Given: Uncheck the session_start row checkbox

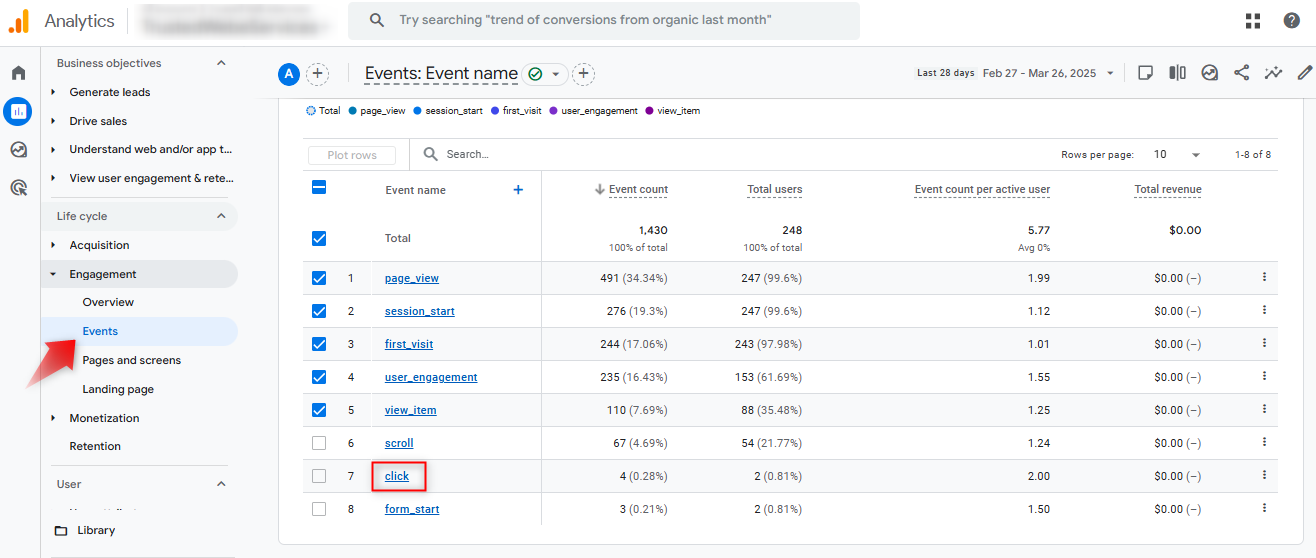Looking at the screenshot, I should click(319, 311).
